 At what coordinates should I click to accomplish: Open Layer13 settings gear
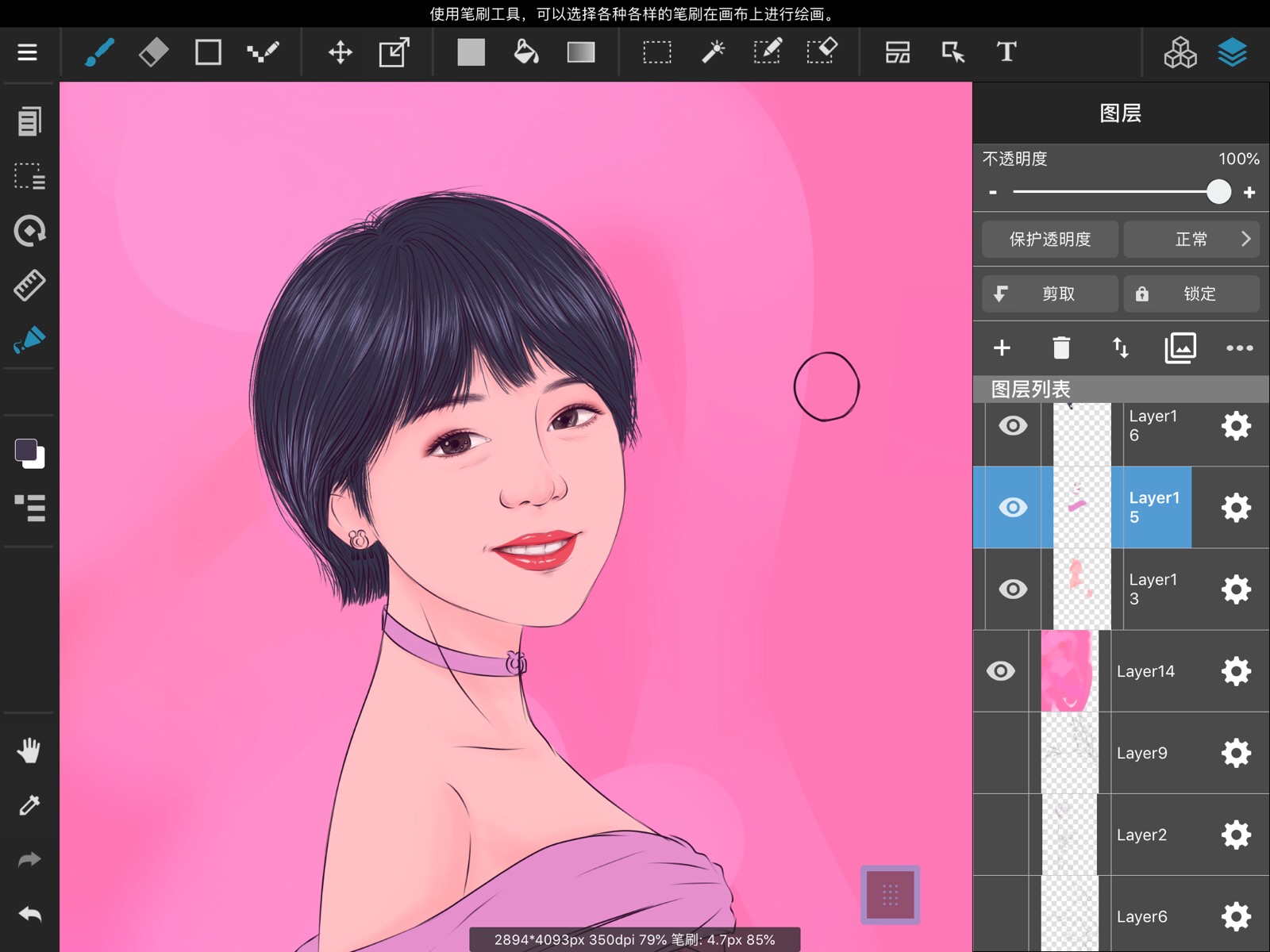(1236, 589)
